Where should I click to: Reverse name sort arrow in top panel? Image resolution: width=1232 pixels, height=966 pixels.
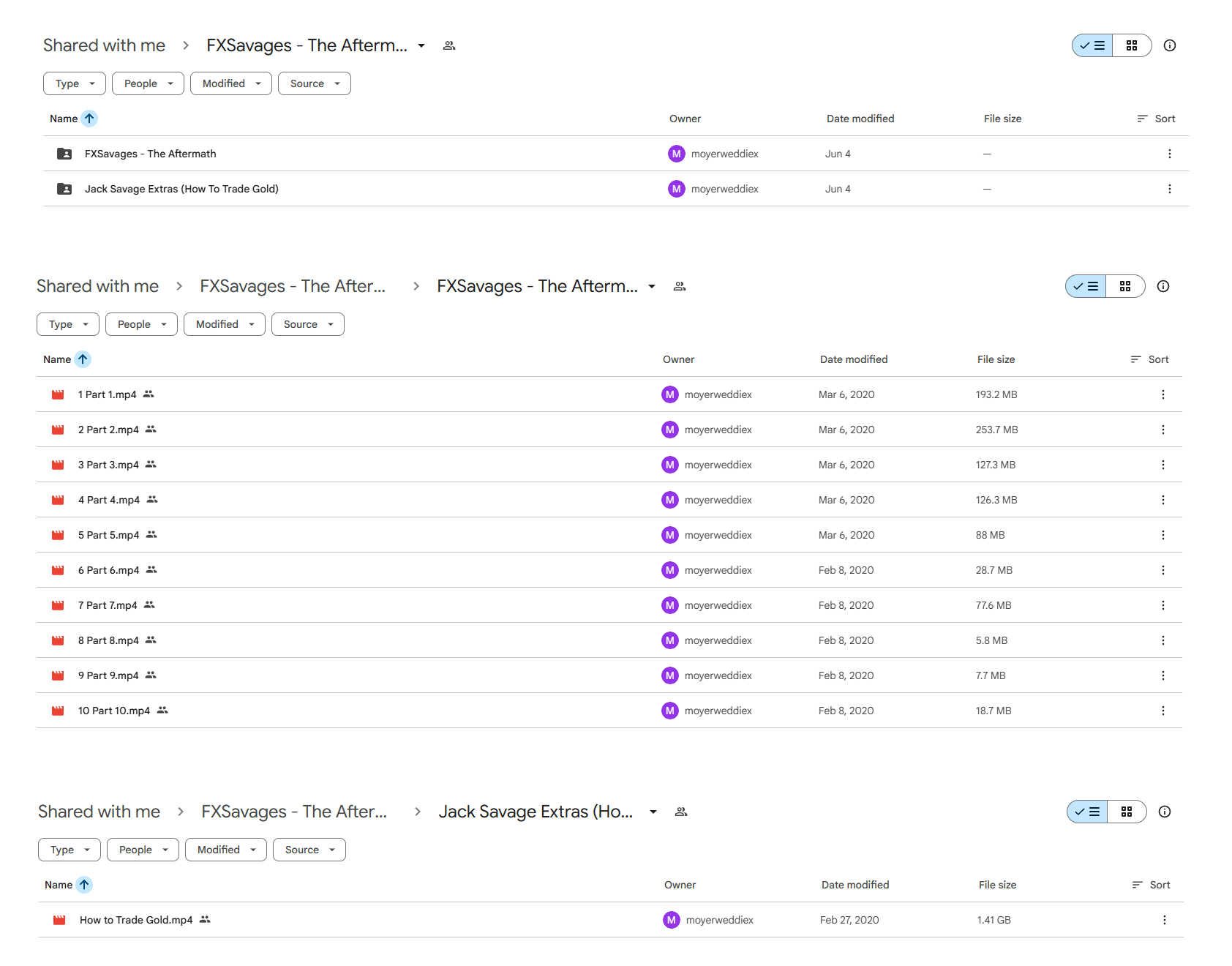tap(89, 119)
